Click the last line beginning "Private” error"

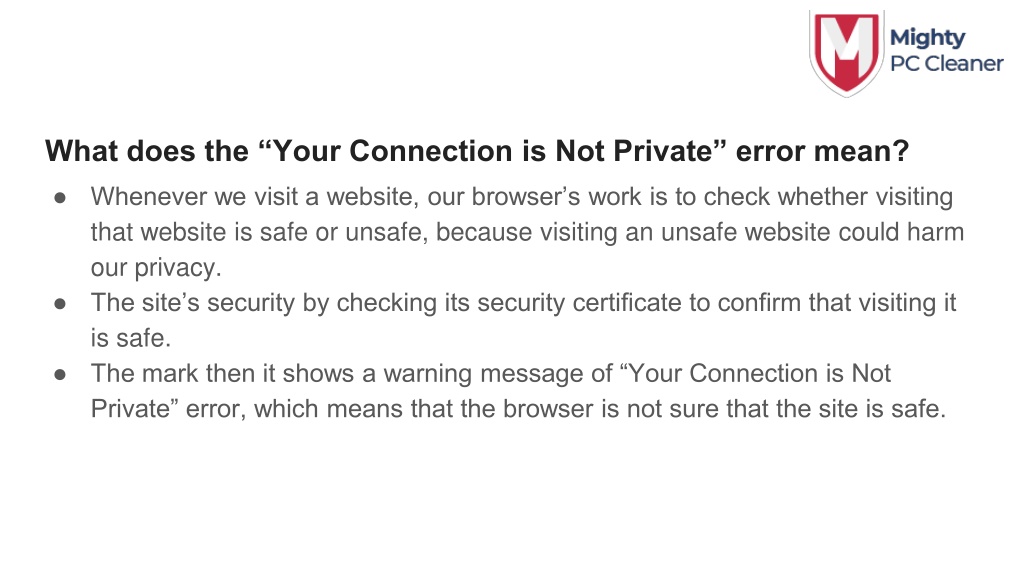click(x=519, y=409)
